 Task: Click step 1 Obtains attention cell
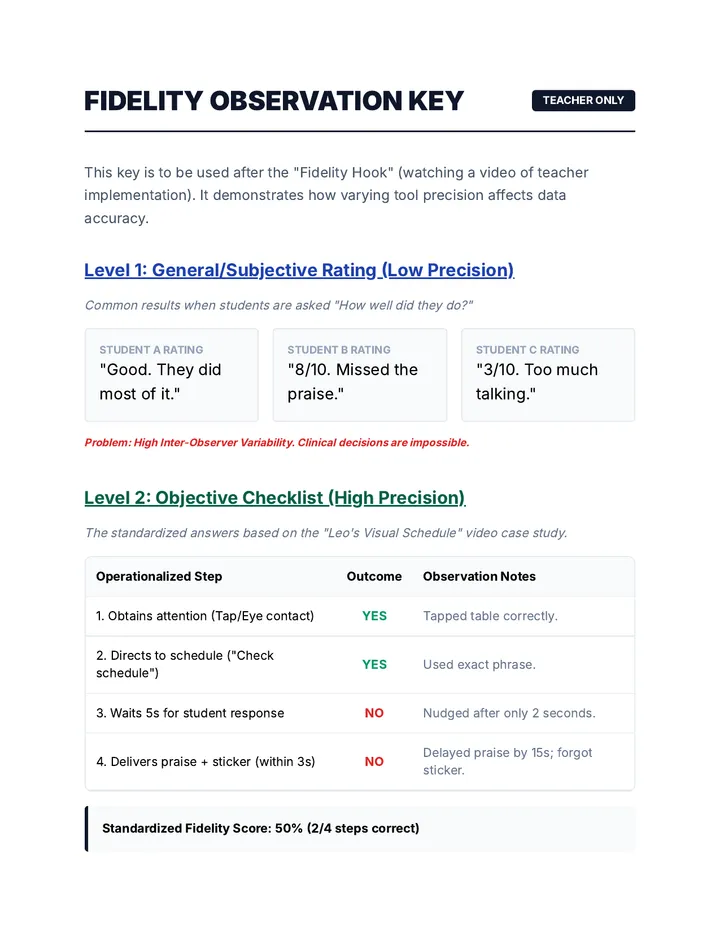[x=205, y=616]
